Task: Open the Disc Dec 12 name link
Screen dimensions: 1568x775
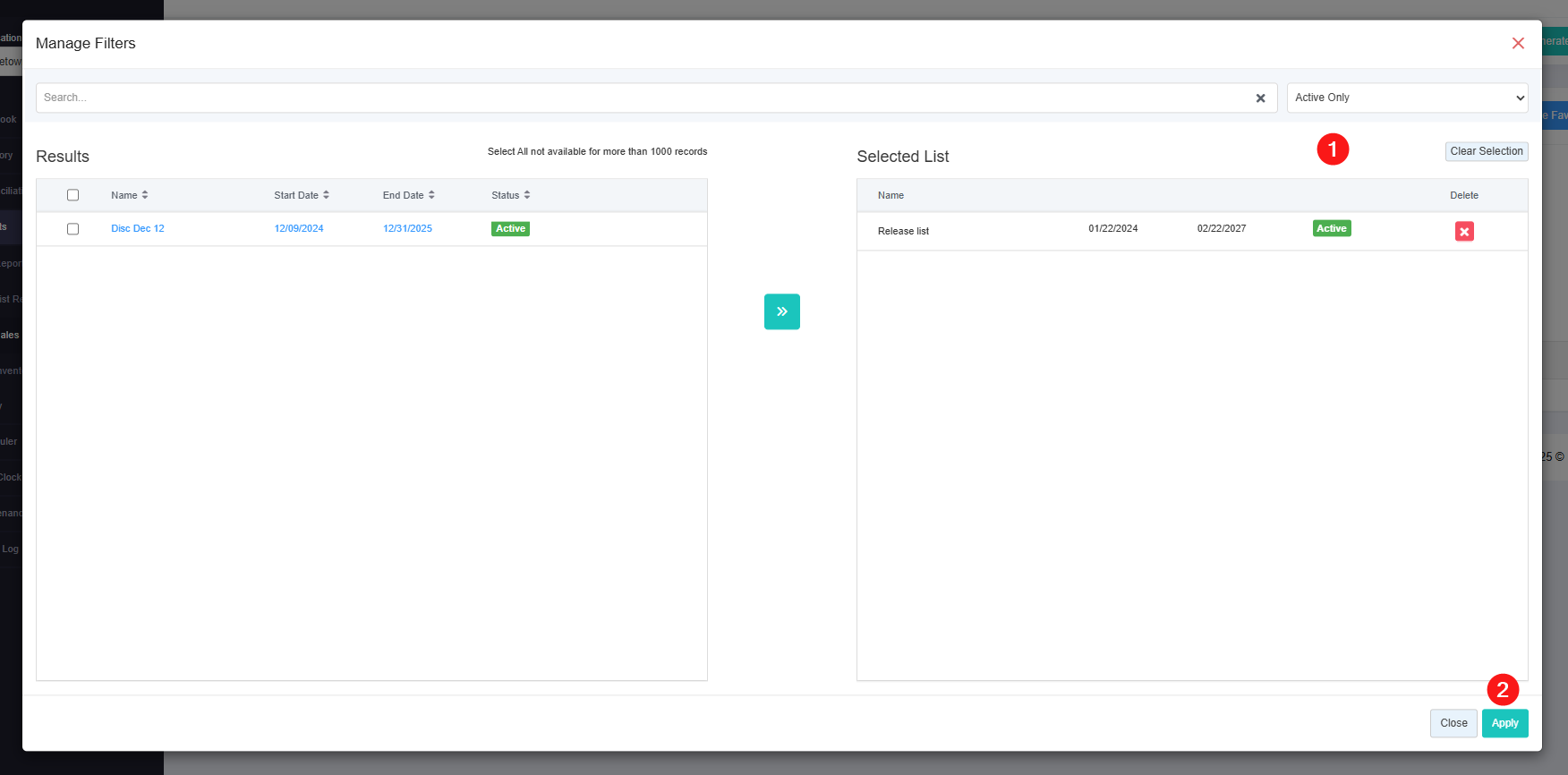Action: (x=138, y=229)
